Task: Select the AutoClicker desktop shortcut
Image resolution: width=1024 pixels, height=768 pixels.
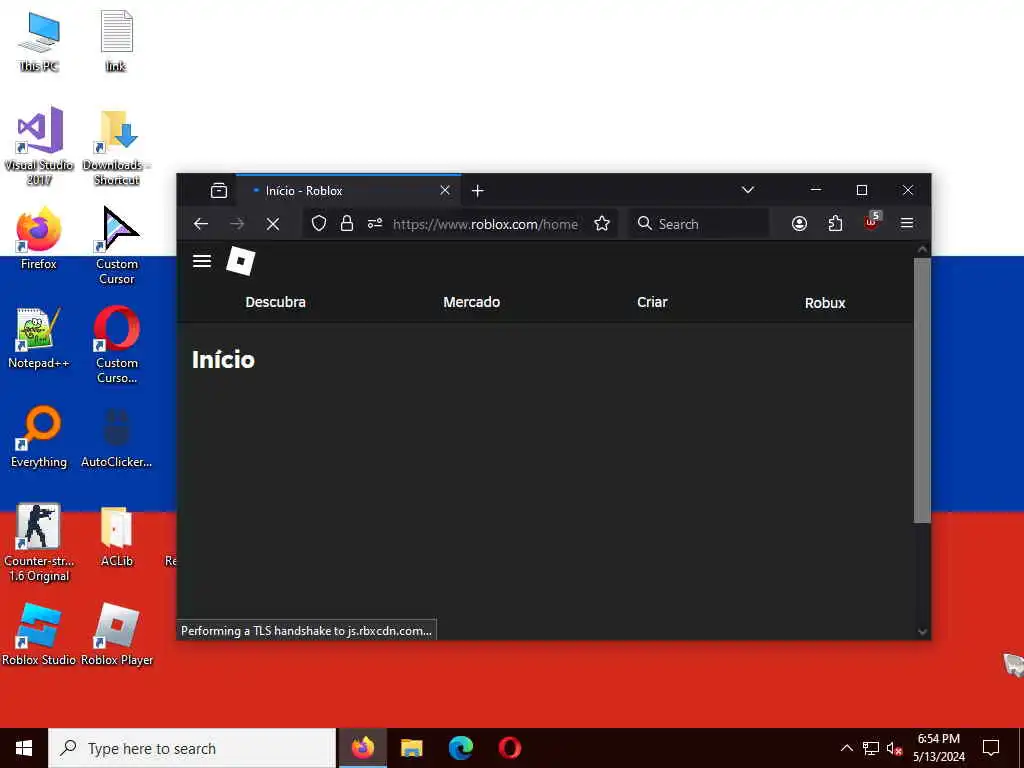Action: click(x=116, y=437)
